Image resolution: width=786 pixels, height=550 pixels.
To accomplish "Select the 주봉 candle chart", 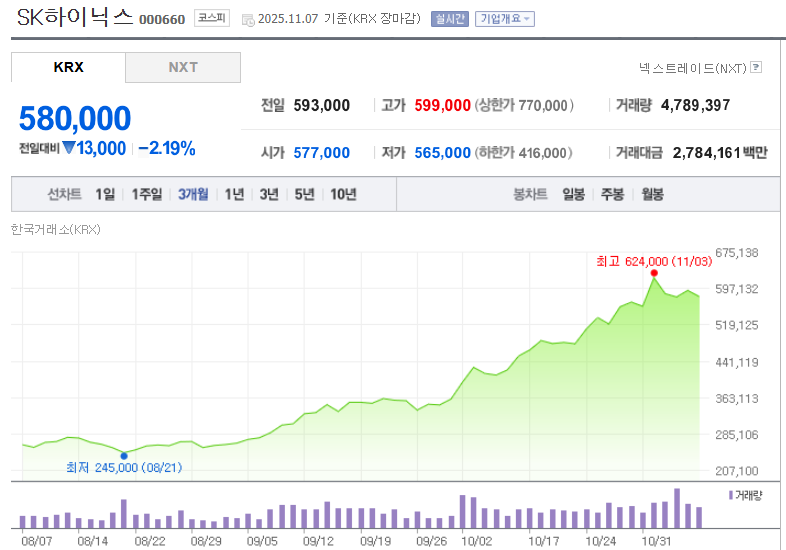I will pyautogui.click(x=613, y=194).
